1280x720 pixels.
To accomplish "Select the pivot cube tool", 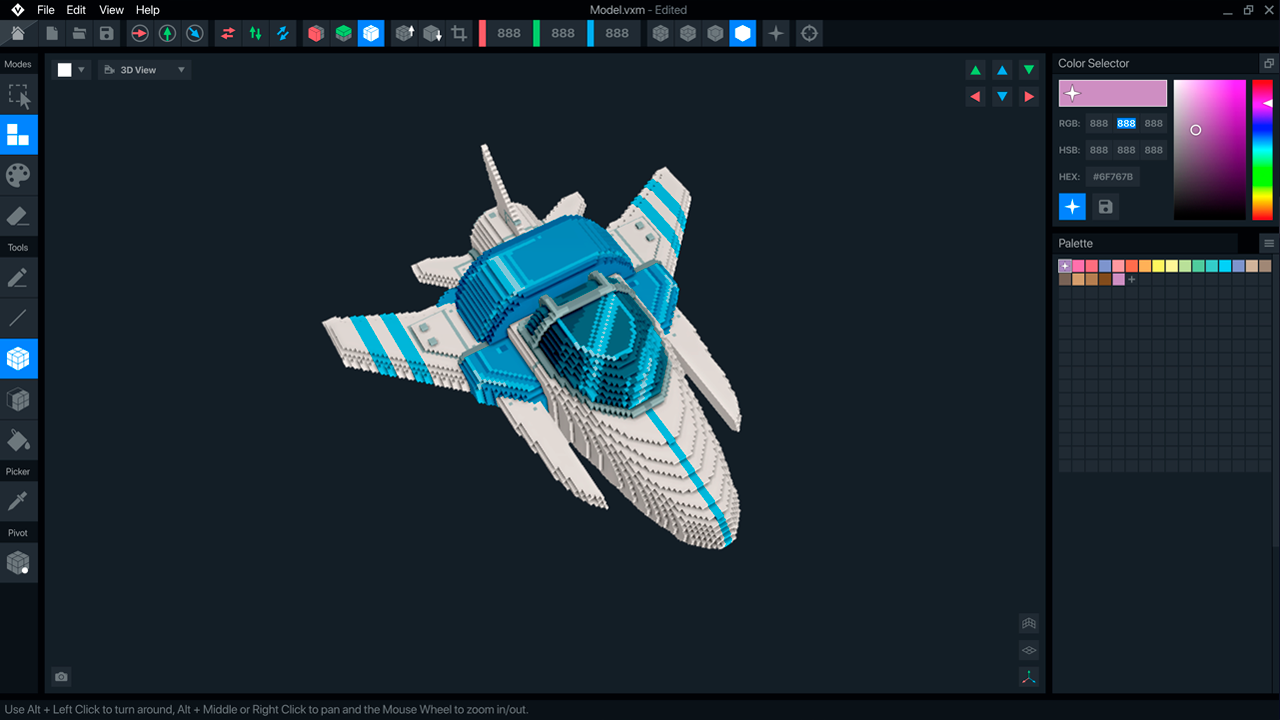I will (18, 563).
